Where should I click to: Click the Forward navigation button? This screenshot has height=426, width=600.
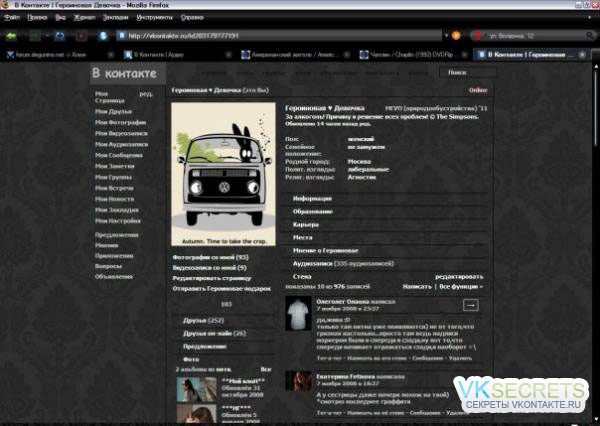pyautogui.click(x=35, y=36)
